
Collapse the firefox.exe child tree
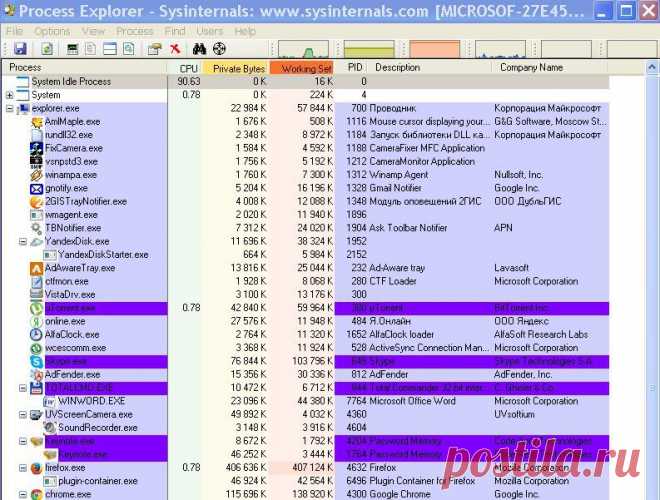pyautogui.click(x=23, y=468)
